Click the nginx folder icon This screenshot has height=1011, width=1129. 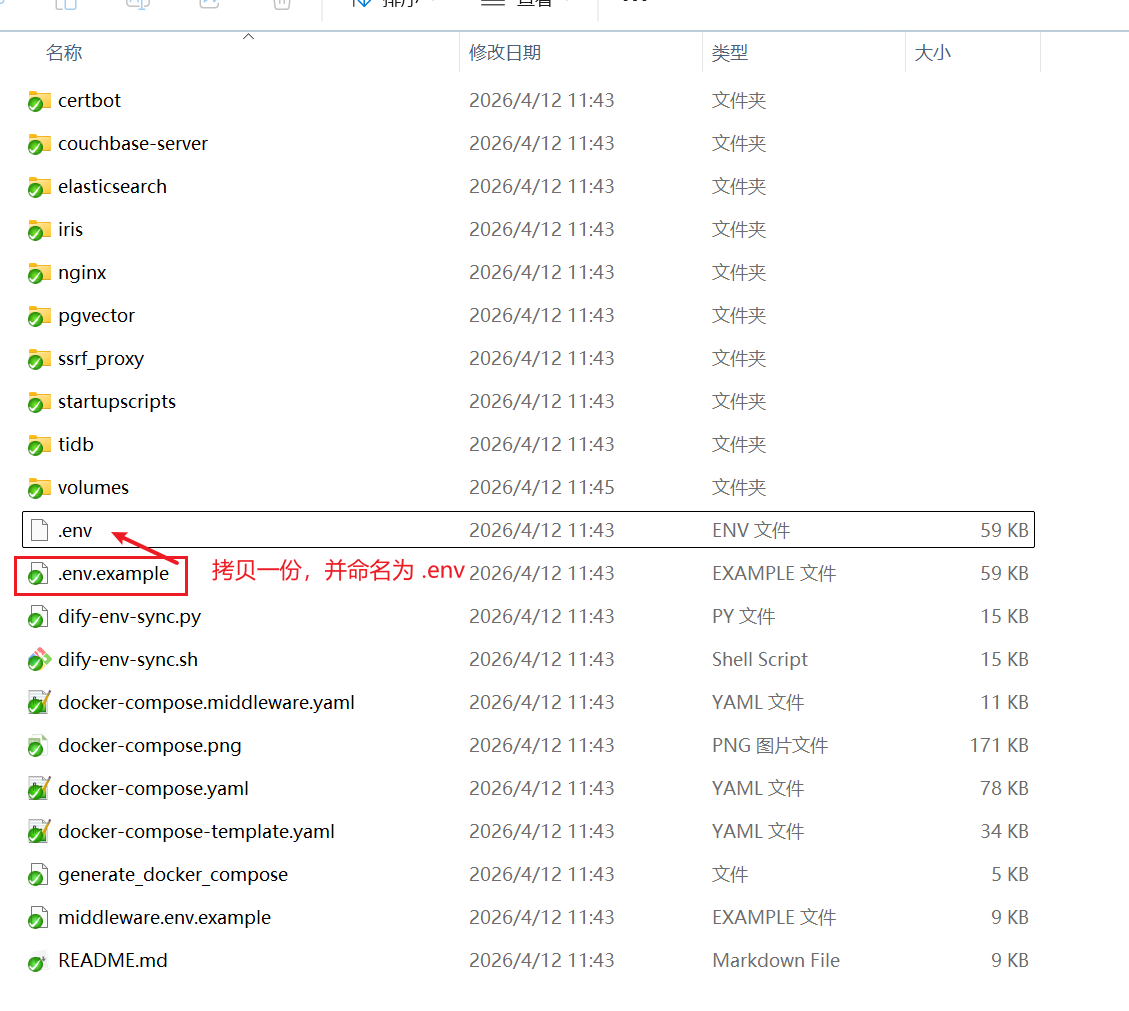click(x=39, y=273)
